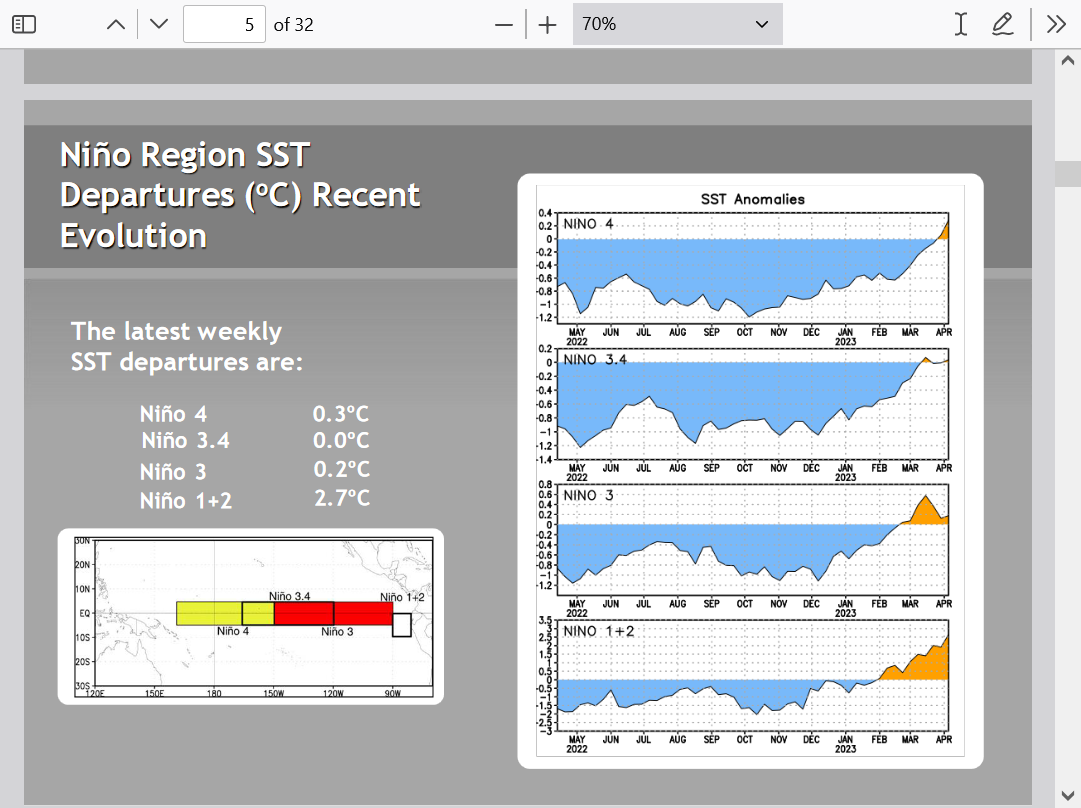Zoom out with the minus button
Screen dimensions: 1081x808
(x=504, y=24)
